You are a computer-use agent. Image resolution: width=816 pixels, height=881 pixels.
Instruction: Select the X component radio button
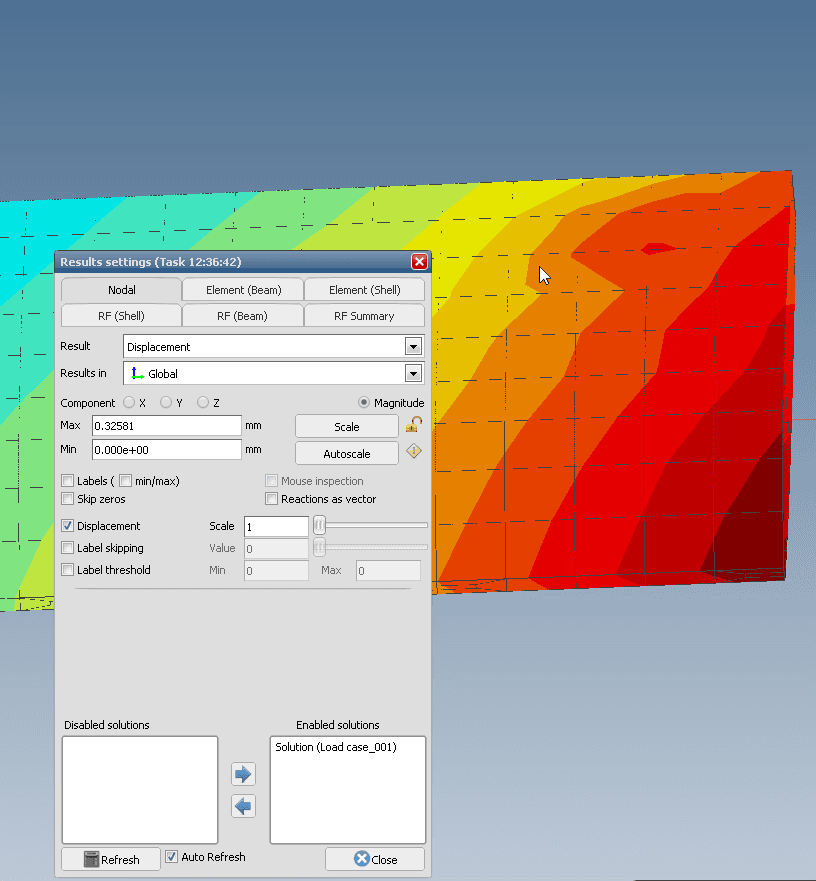pyautogui.click(x=129, y=403)
